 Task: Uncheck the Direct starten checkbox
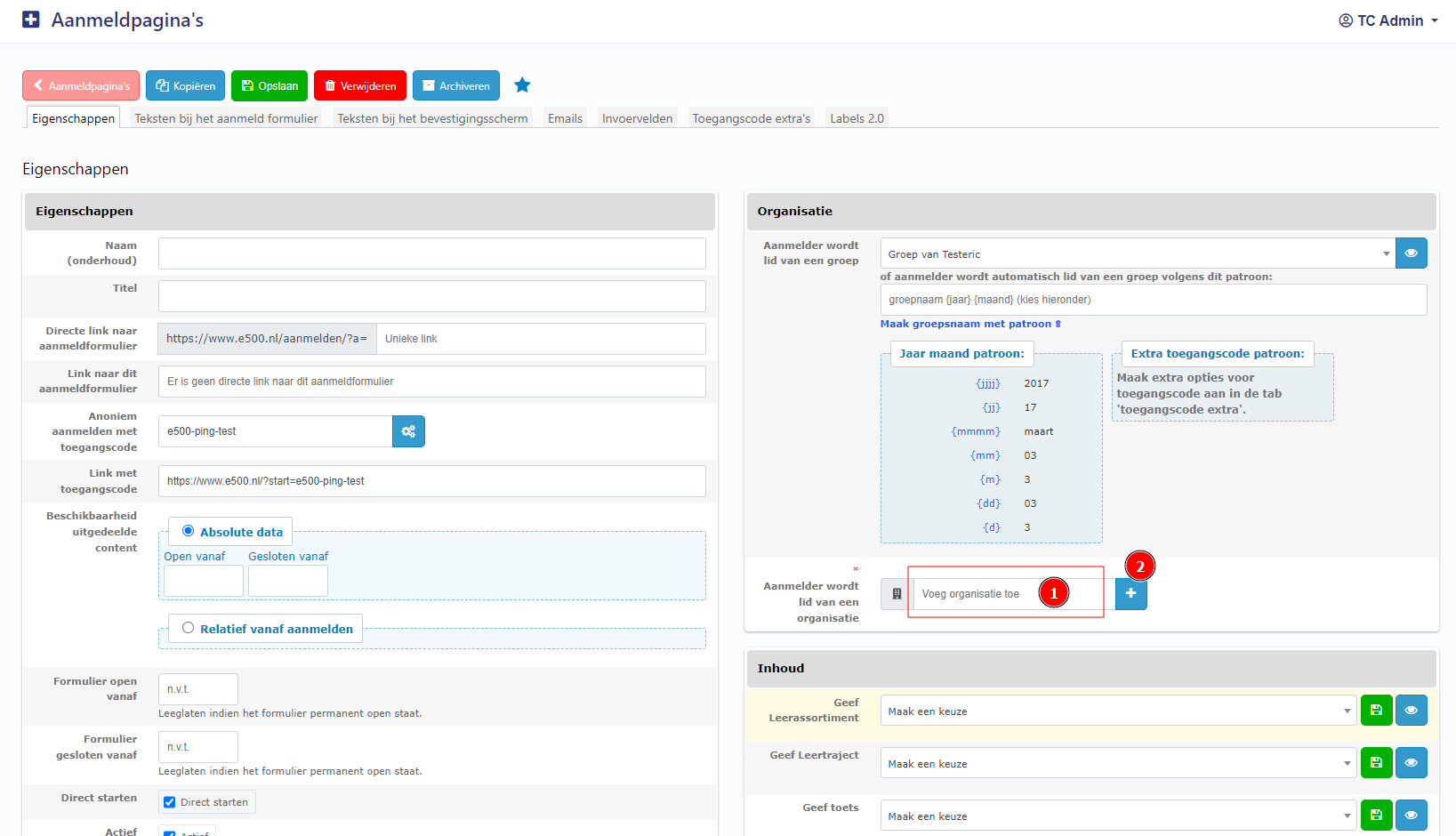170,802
